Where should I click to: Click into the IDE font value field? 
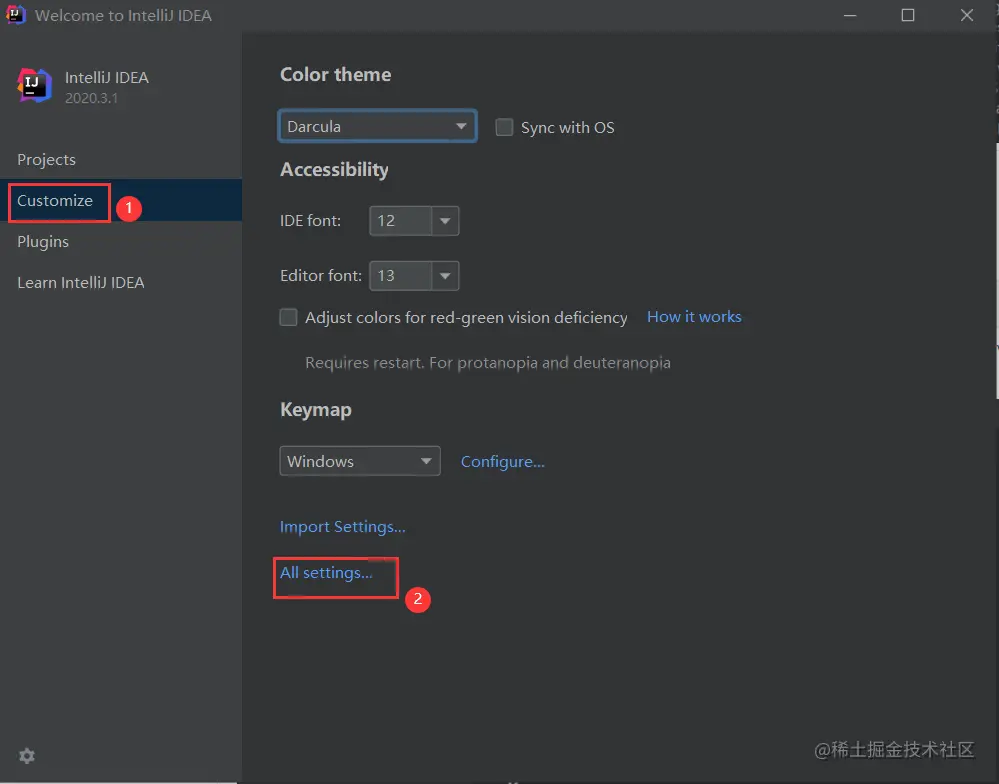click(x=401, y=220)
